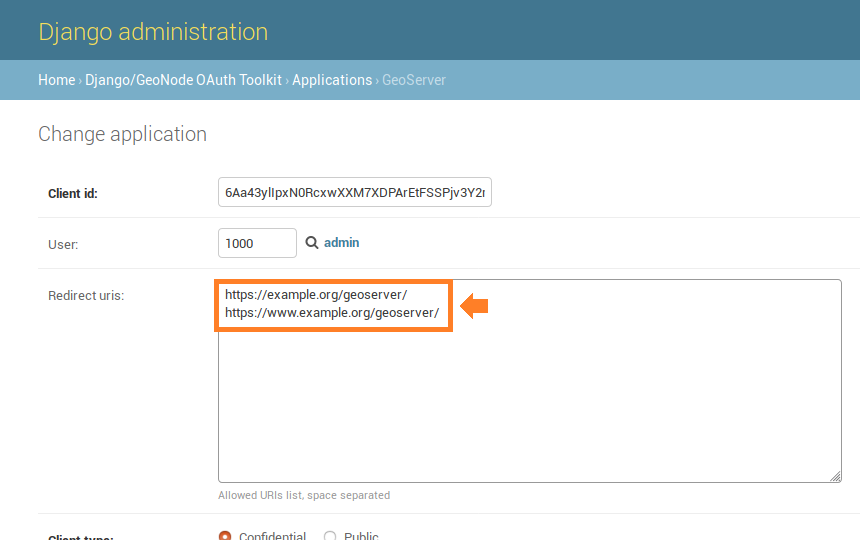Viewport: 860px width, 540px height.
Task: Click the Client id field label
Action: [73, 194]
